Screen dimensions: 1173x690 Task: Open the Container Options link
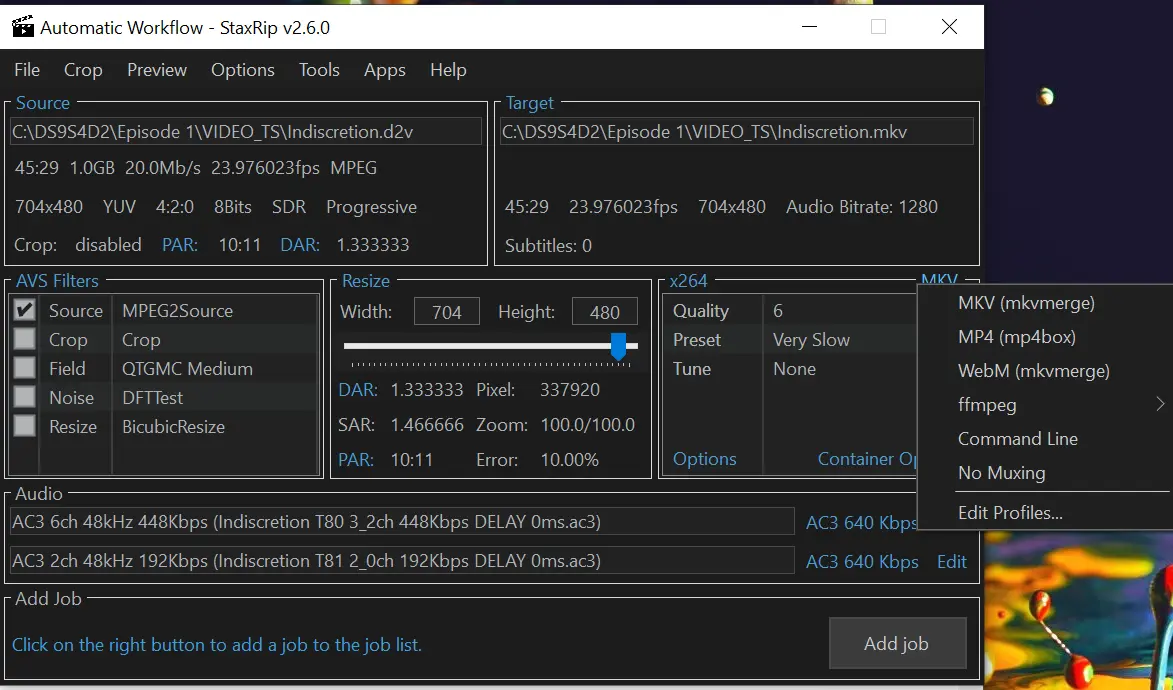click(867, 459)
